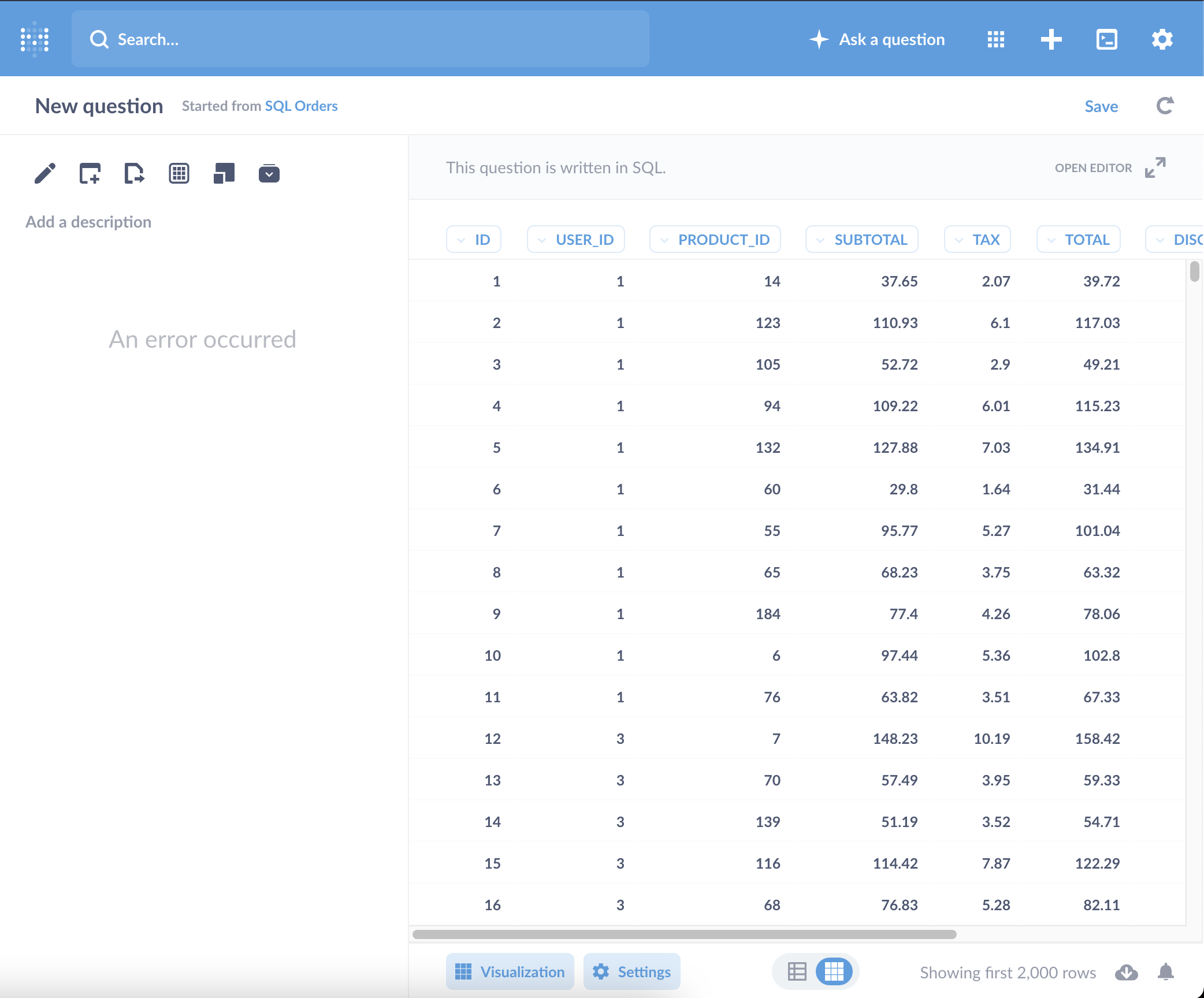
Task: Click the pencil edit icon
Action: coord(45,173)
